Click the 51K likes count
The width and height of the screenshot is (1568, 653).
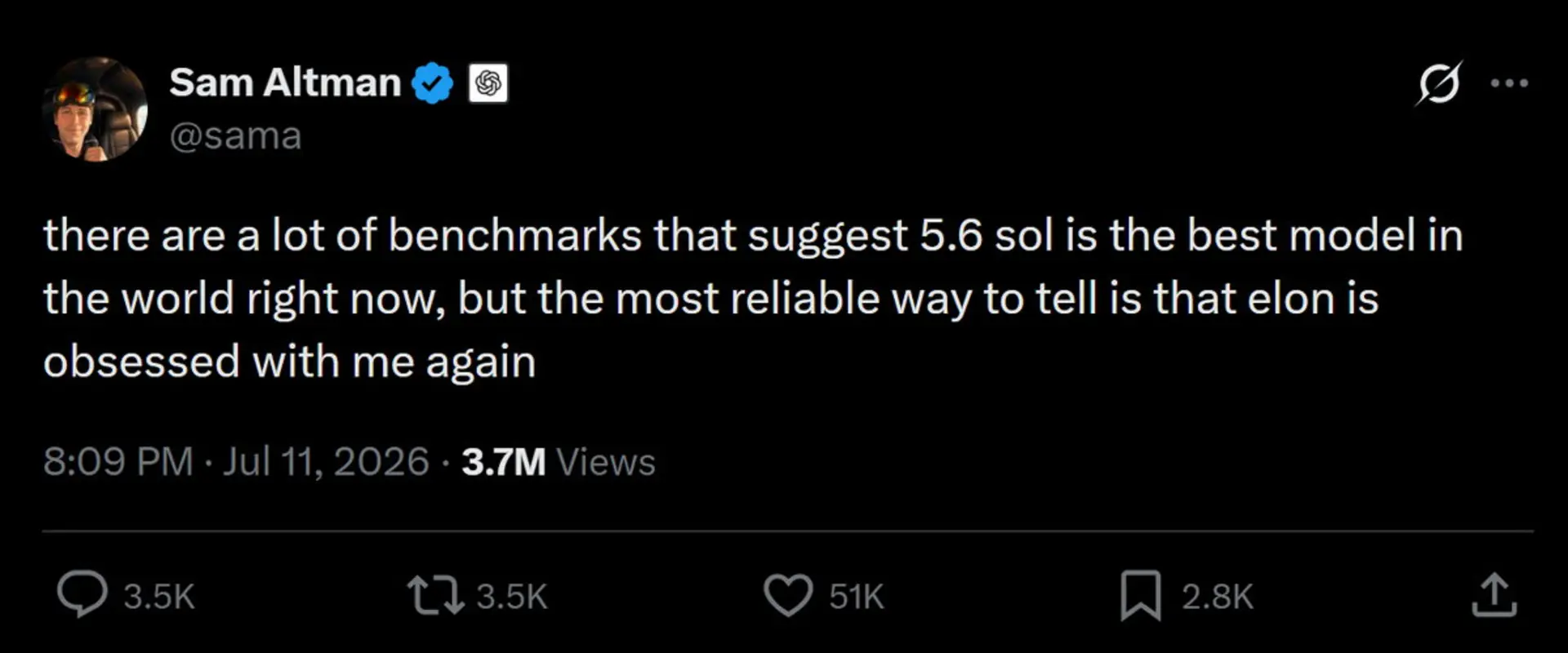tap(857, 597)
